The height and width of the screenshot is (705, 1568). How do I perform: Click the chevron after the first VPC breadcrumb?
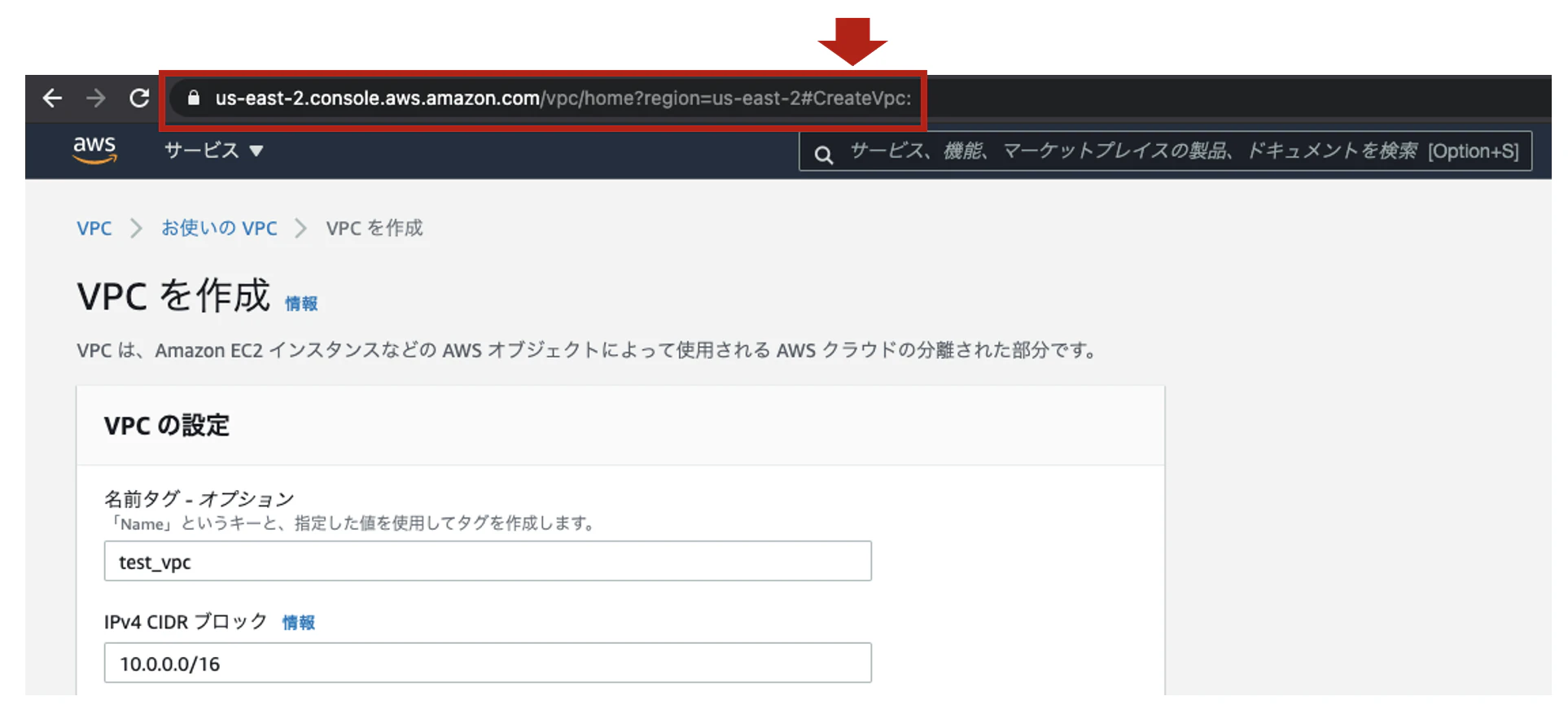tap(136, 229)
